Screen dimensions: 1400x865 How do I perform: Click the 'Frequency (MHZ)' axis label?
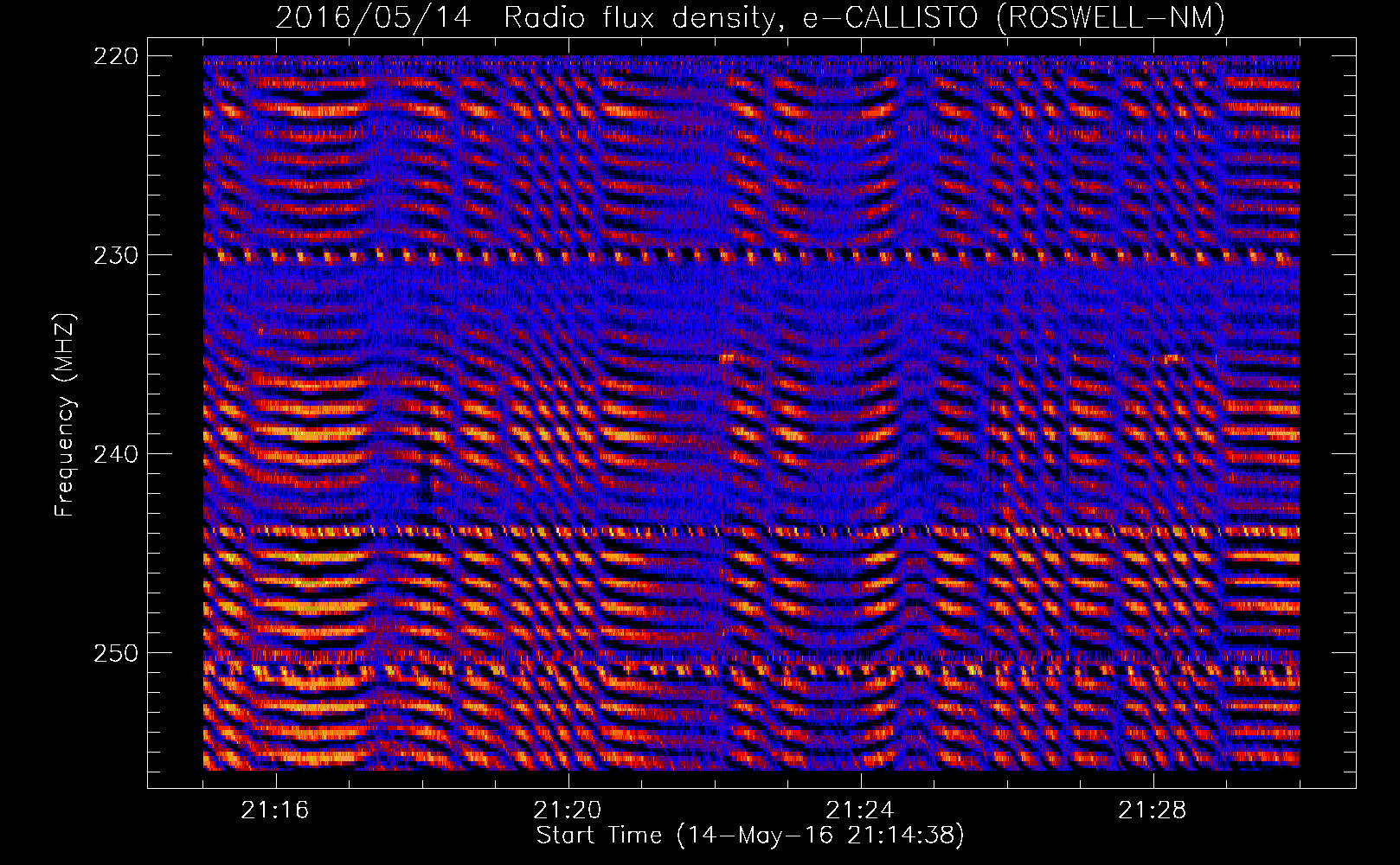coord(66,414)
